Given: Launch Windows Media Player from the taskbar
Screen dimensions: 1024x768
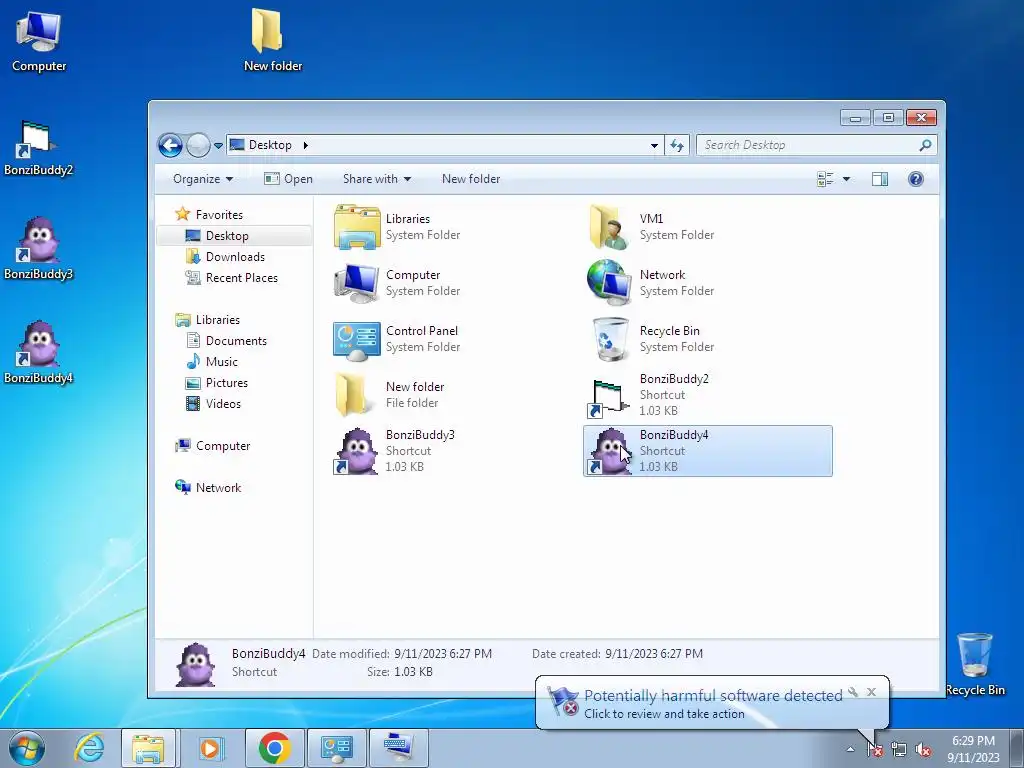Looking at the screenshot, I should (x=210, y=748).
